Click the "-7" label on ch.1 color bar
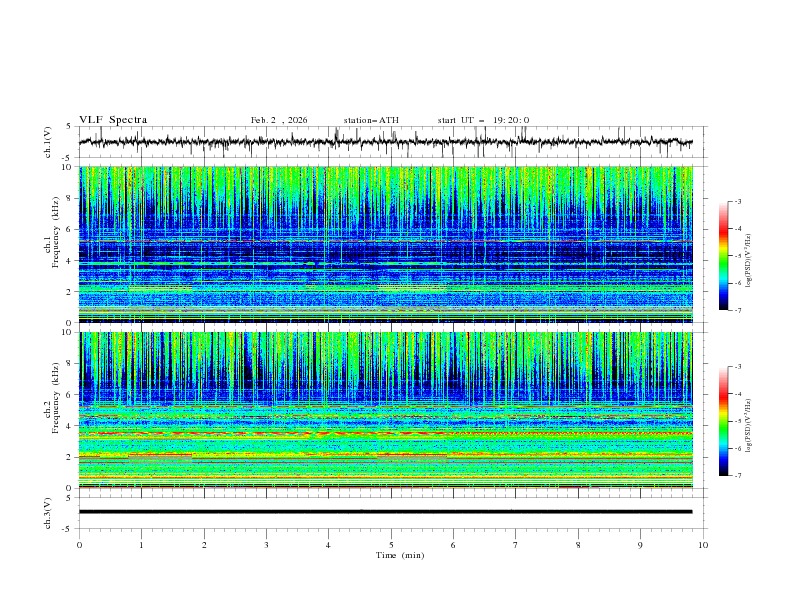 (737, 310)
